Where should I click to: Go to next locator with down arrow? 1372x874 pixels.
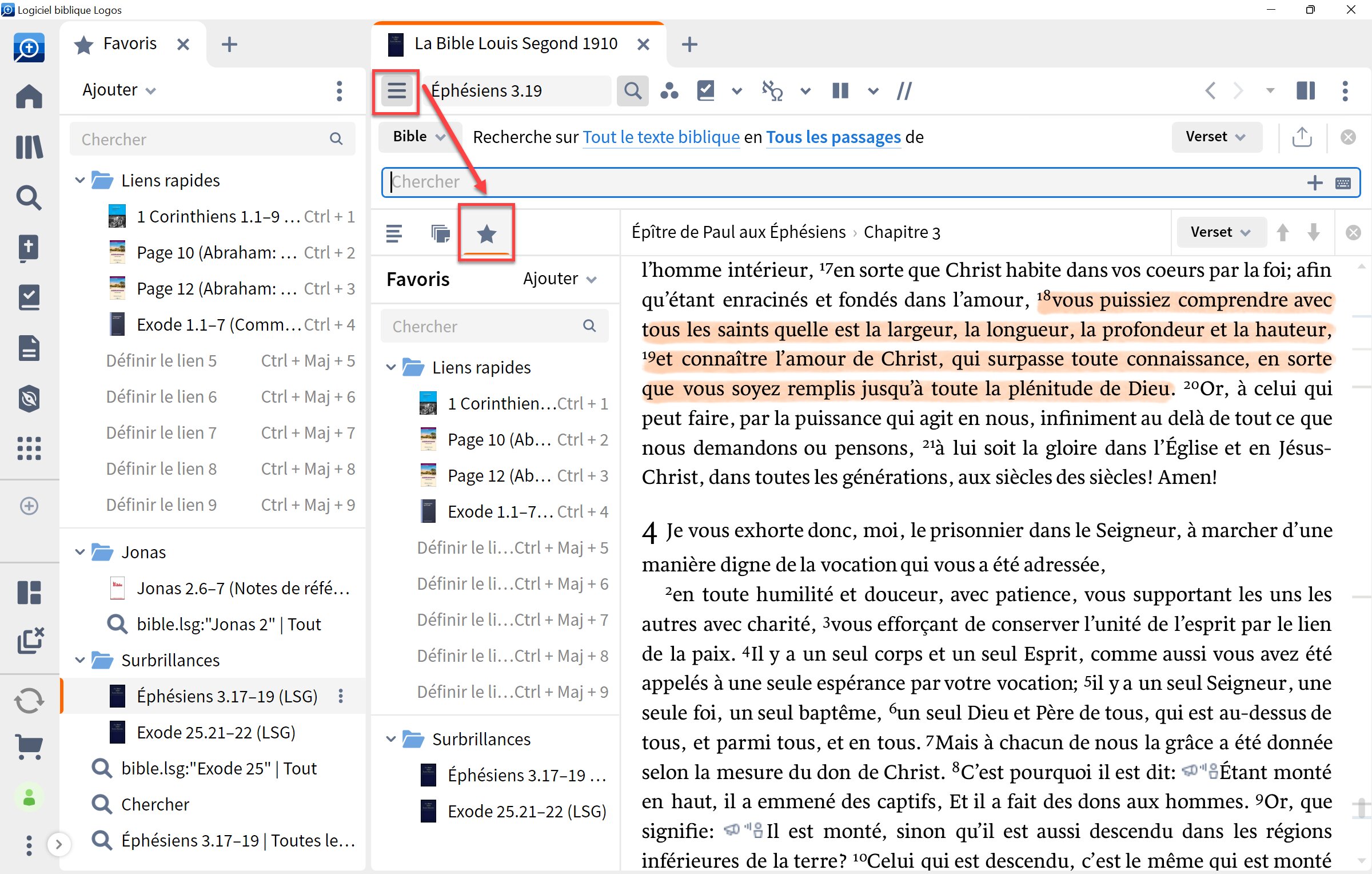(x=1314, y=232)
